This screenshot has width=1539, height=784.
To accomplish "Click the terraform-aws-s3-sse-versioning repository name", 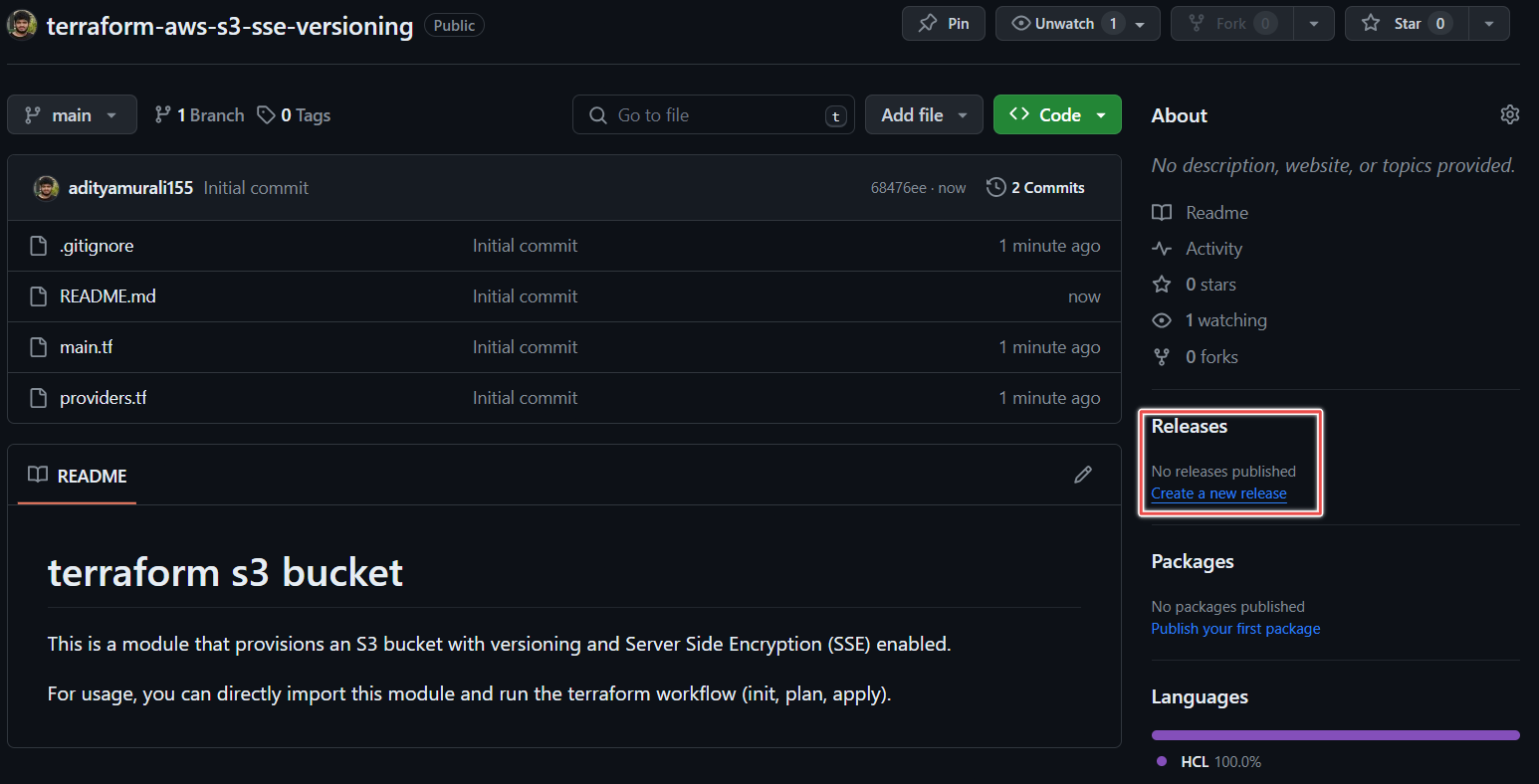I will click(x=230, y=26).
